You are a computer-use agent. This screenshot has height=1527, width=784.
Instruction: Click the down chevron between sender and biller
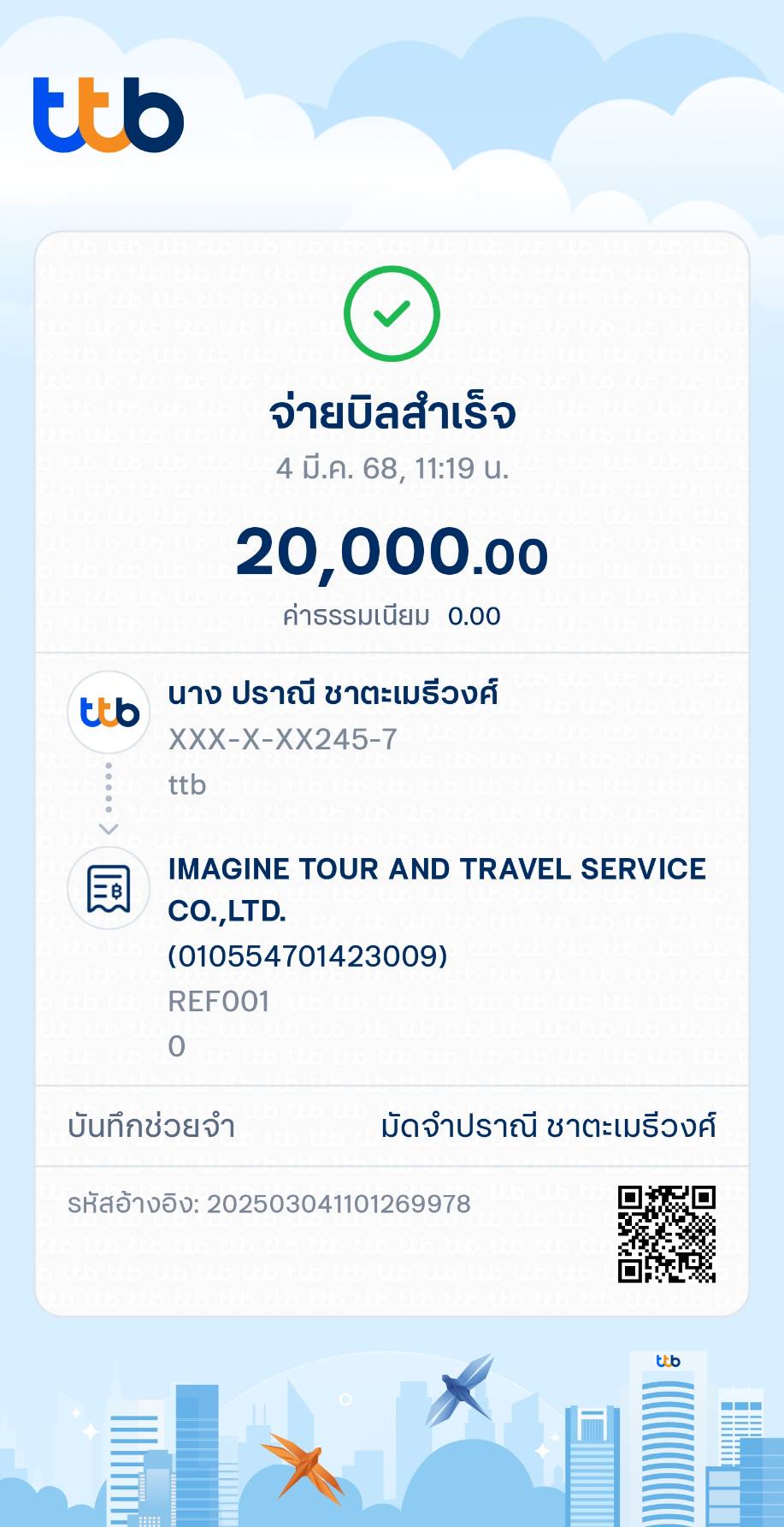tap(109, 828)
